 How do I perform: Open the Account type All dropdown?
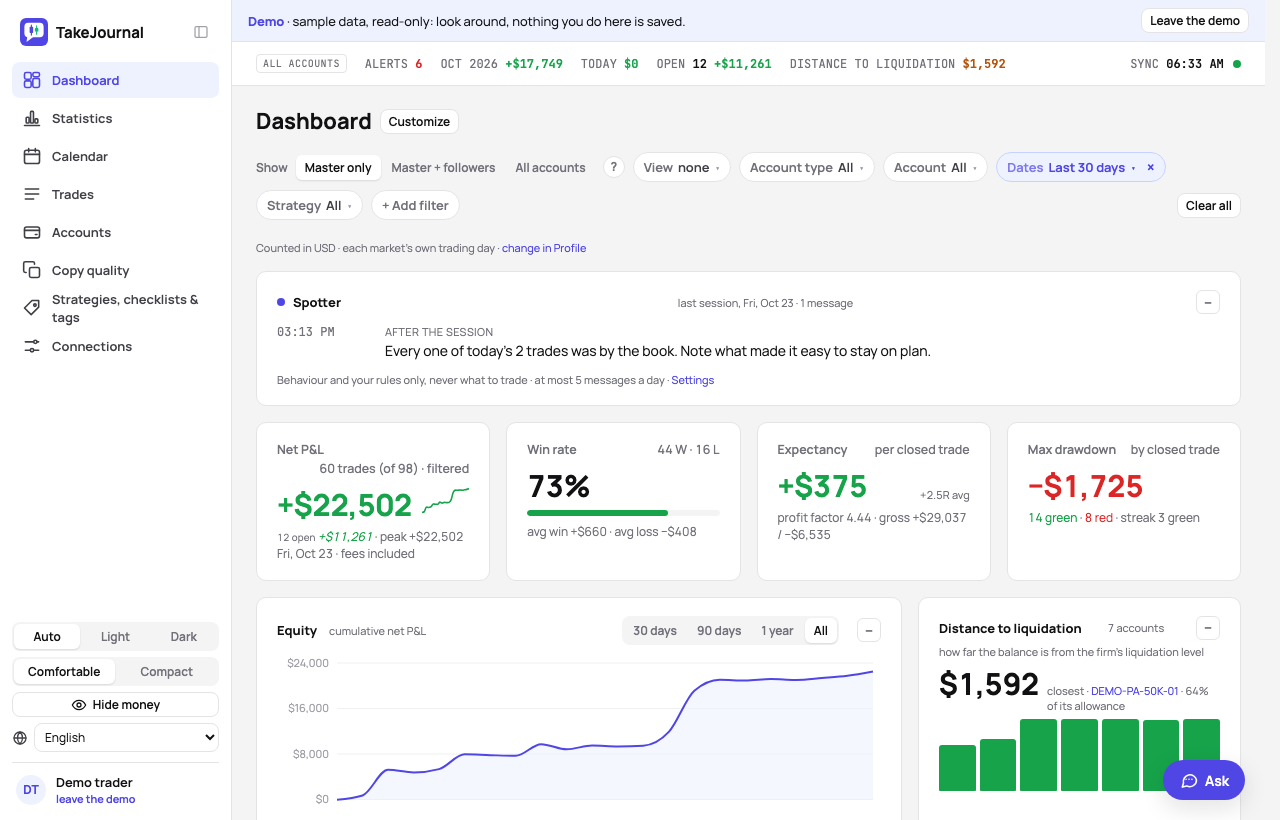(x=807, y=168)
